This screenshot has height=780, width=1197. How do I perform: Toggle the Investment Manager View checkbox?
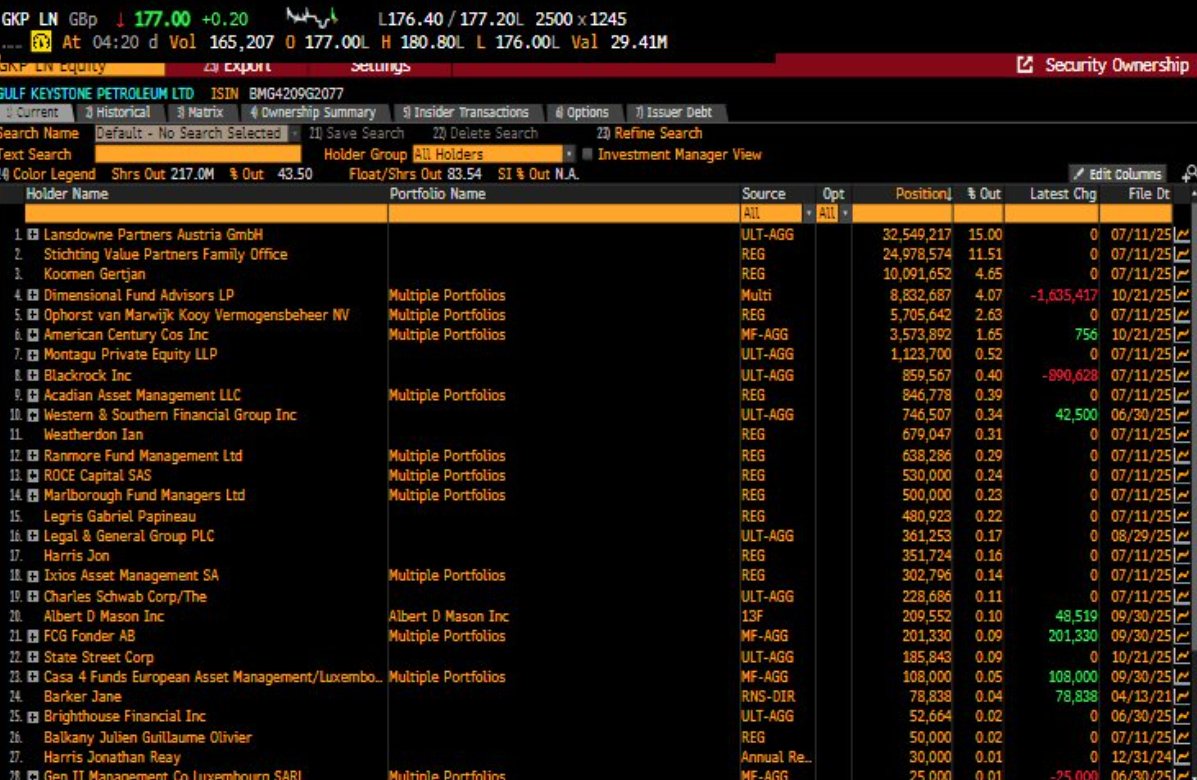(587, 154)
